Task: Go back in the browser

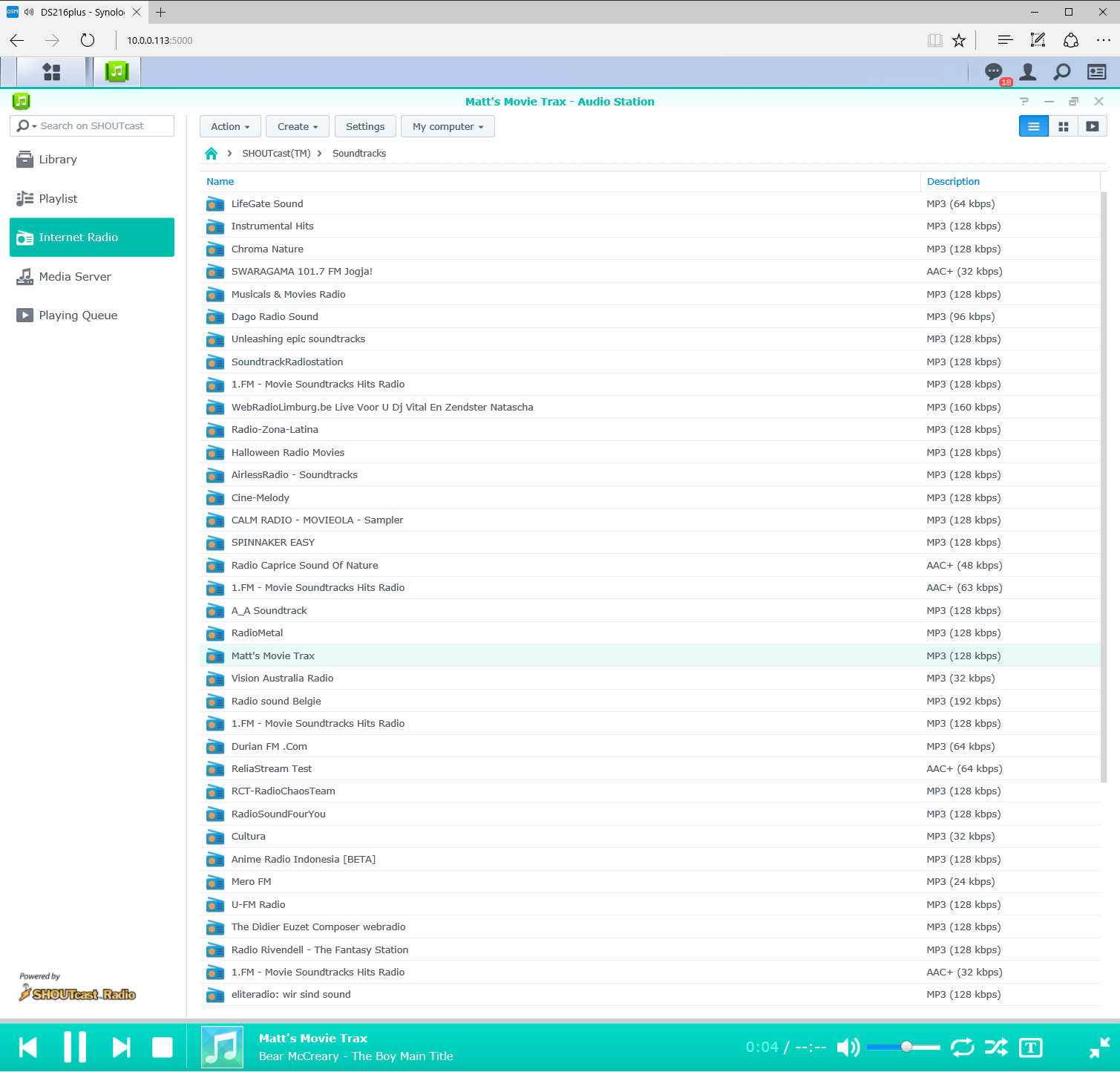Action: tap(17, 40)
